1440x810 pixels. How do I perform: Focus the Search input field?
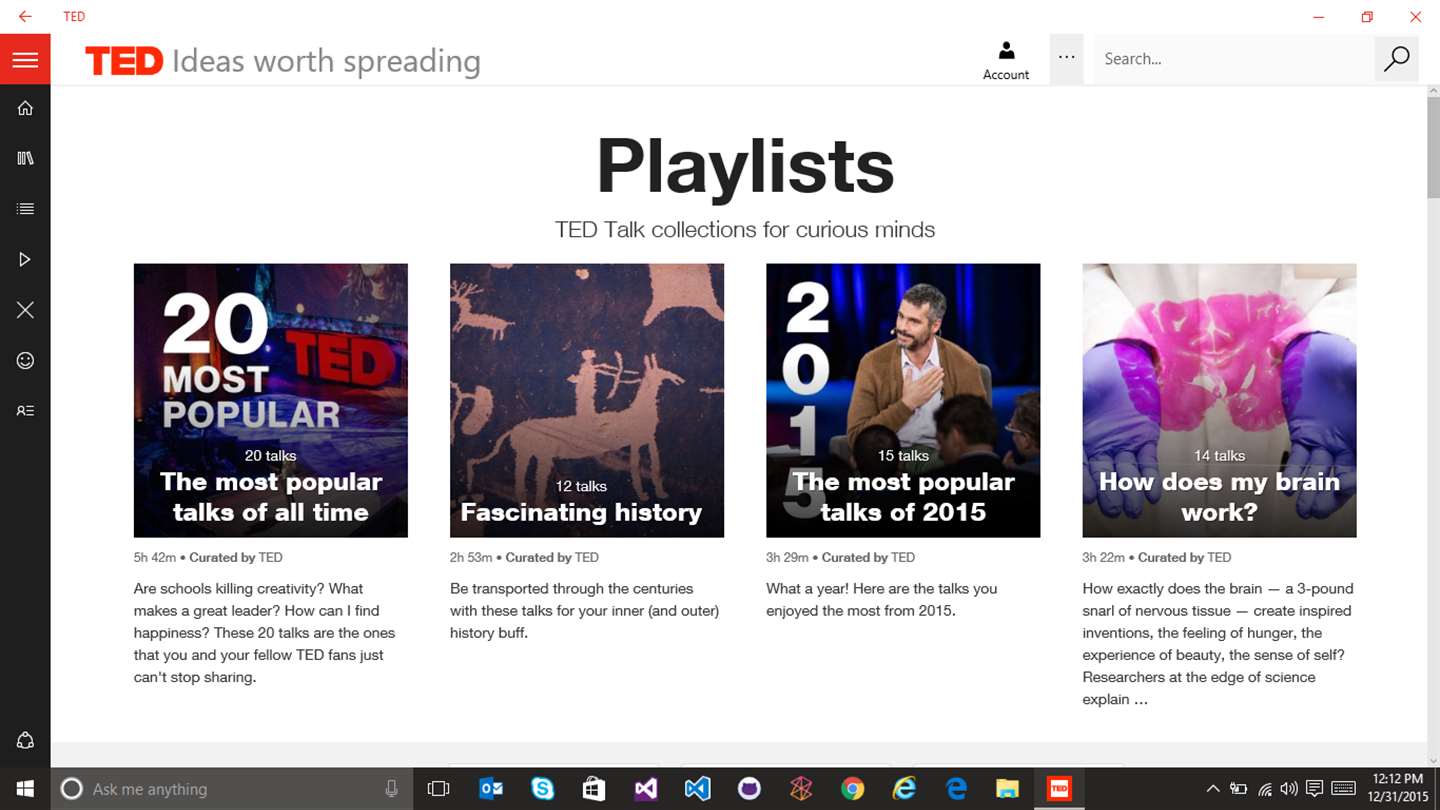1234,59
